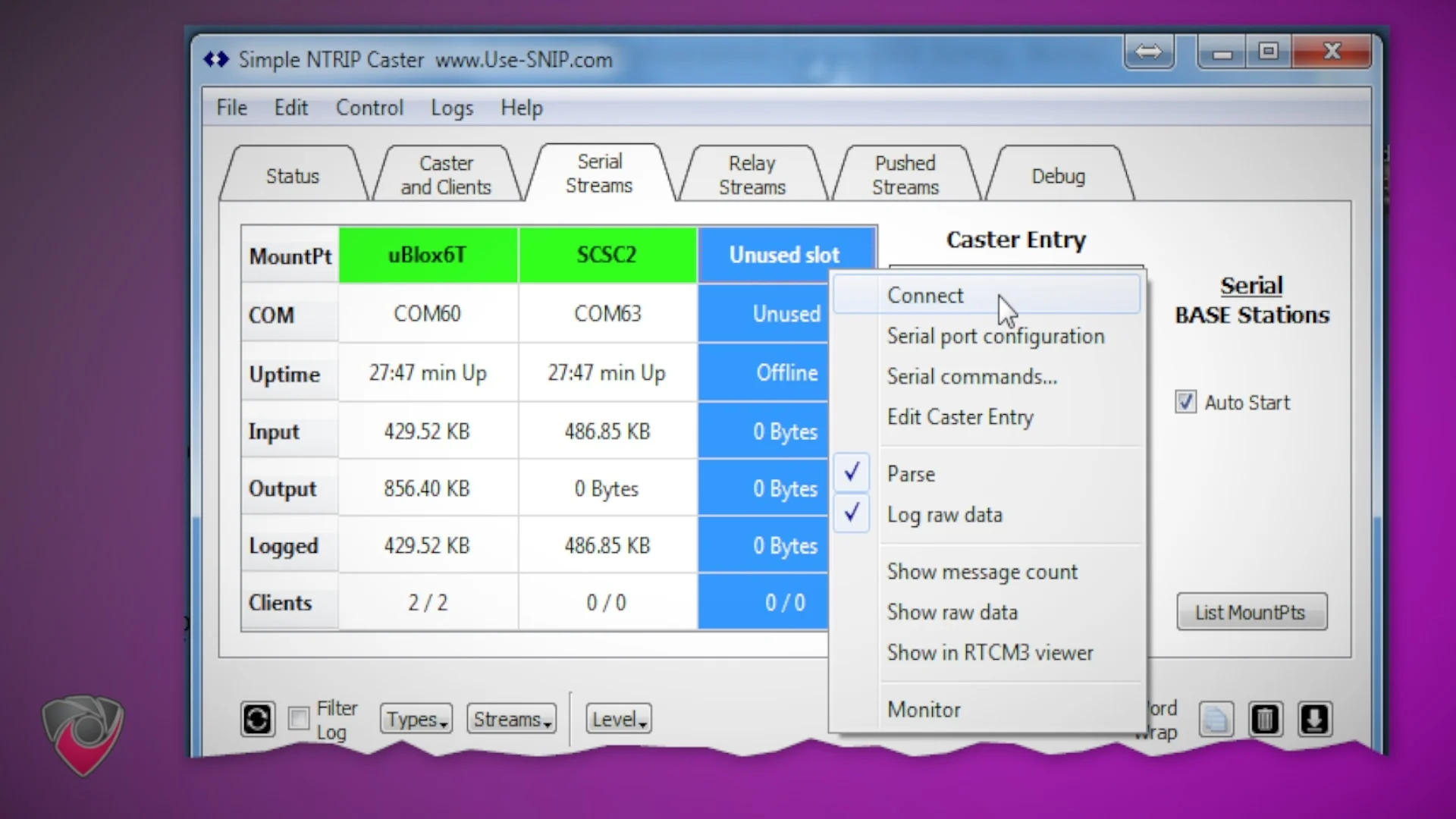Click the COM63 cell
The height and width of the screenshot is (819, 1456).
point(607,313)
